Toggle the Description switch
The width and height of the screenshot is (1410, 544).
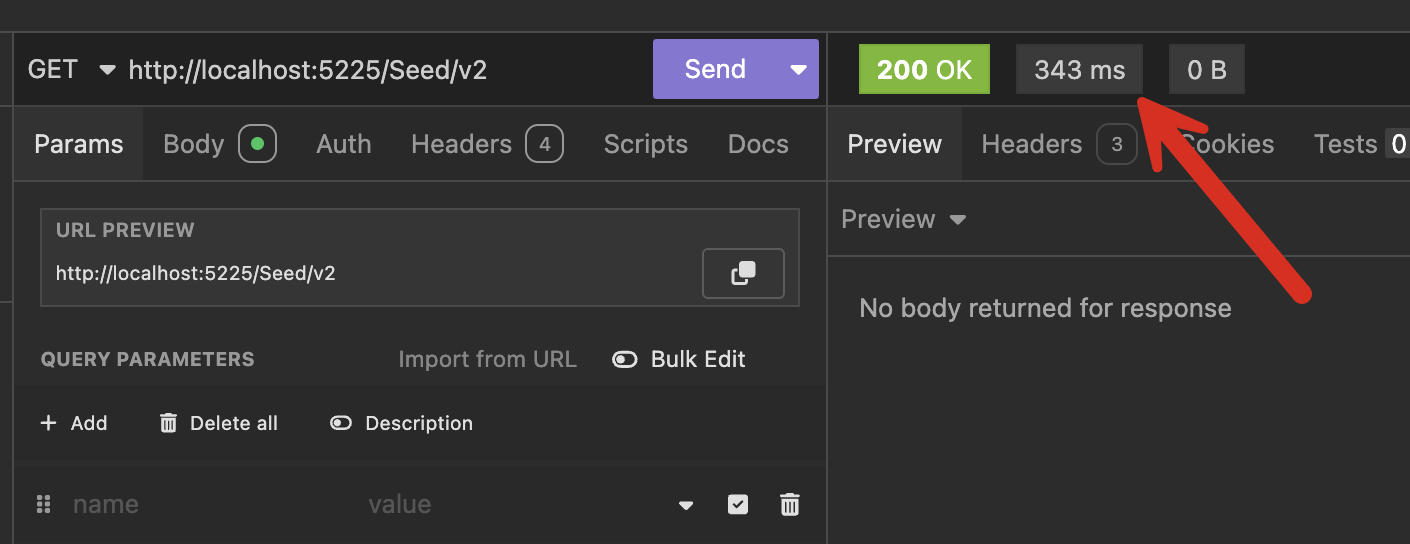pos(341,423)
